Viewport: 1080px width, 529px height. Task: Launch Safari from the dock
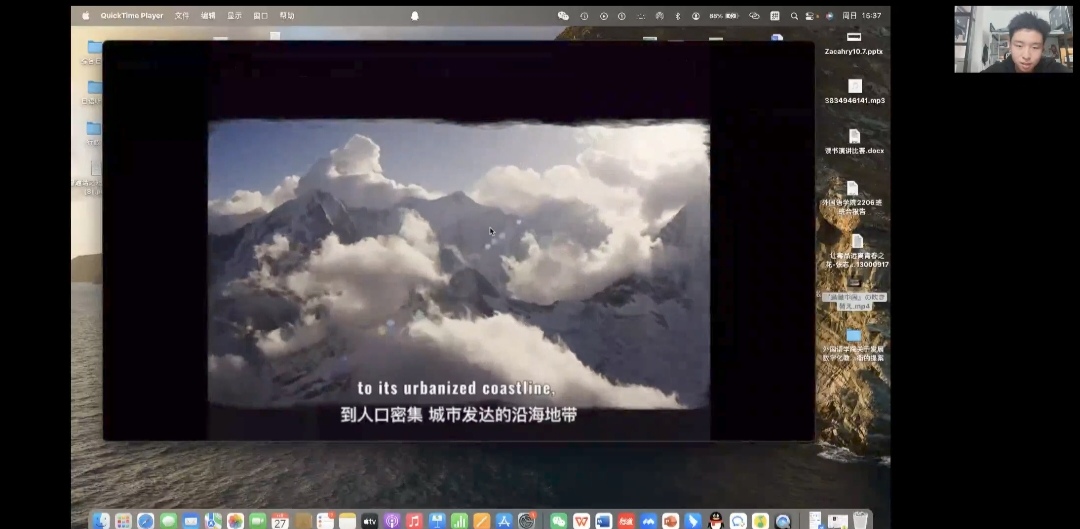(x=146, y=520)
